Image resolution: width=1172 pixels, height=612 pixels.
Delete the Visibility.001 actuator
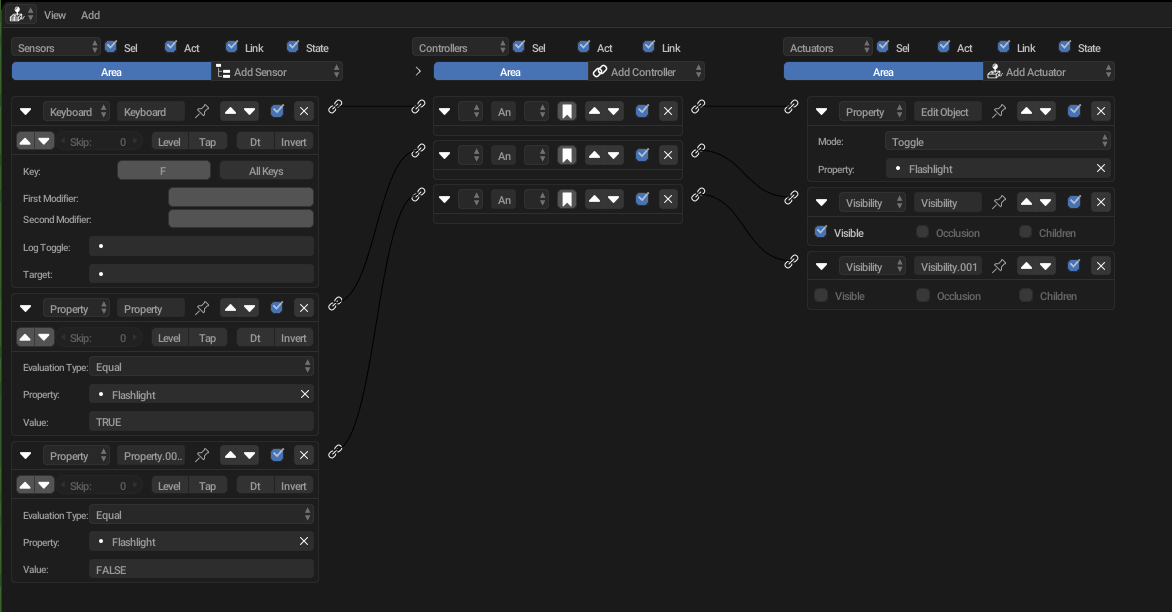click(1100, 266)
